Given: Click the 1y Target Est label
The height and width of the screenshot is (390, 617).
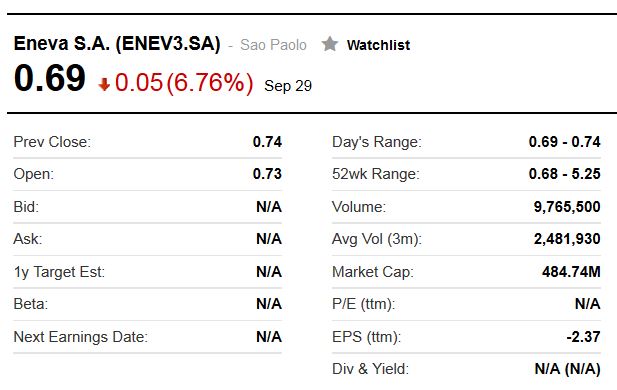Looking at the screenshot, I should tap(59, 272).
